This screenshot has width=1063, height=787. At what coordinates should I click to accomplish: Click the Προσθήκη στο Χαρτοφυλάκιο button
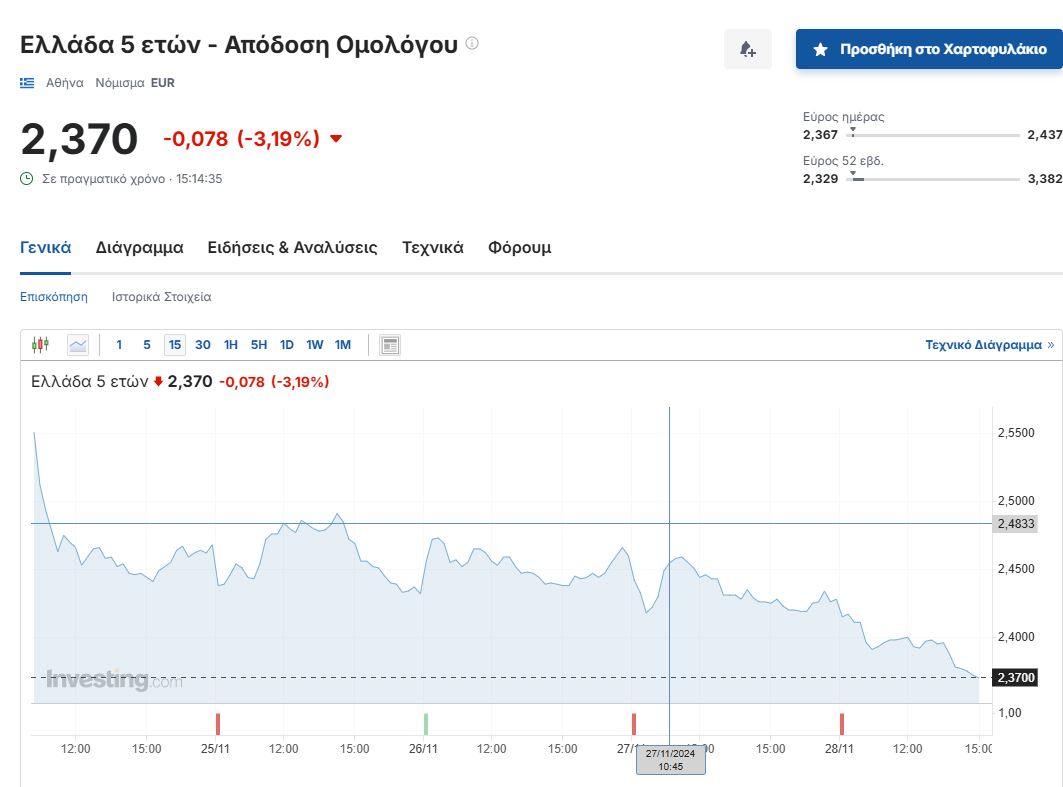click(929, 49)
